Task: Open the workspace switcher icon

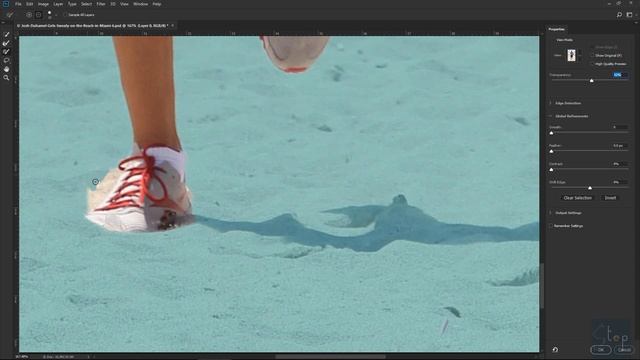Action: pos(629,15)
